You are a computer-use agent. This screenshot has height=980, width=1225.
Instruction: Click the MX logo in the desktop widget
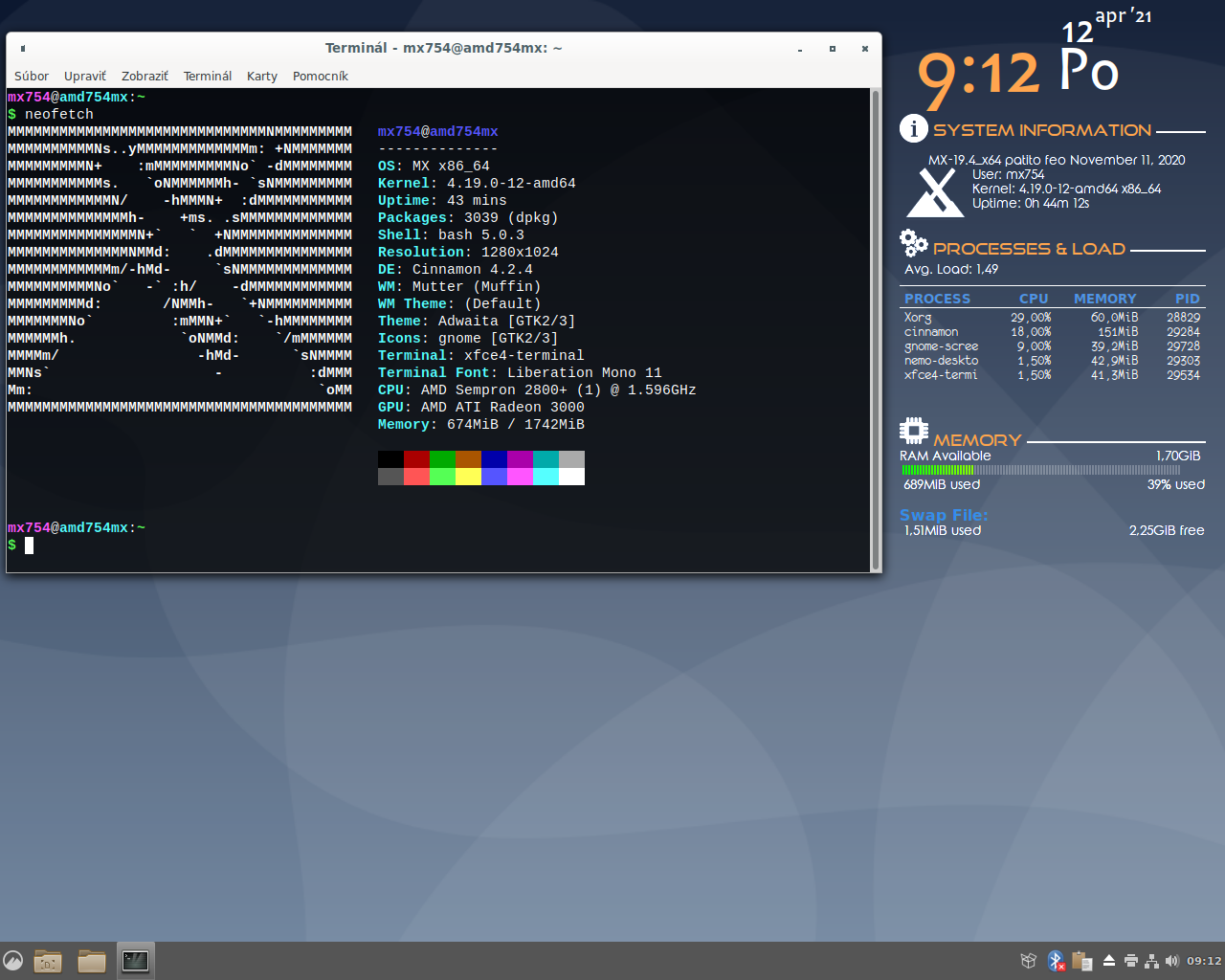(x=935, y=191)
